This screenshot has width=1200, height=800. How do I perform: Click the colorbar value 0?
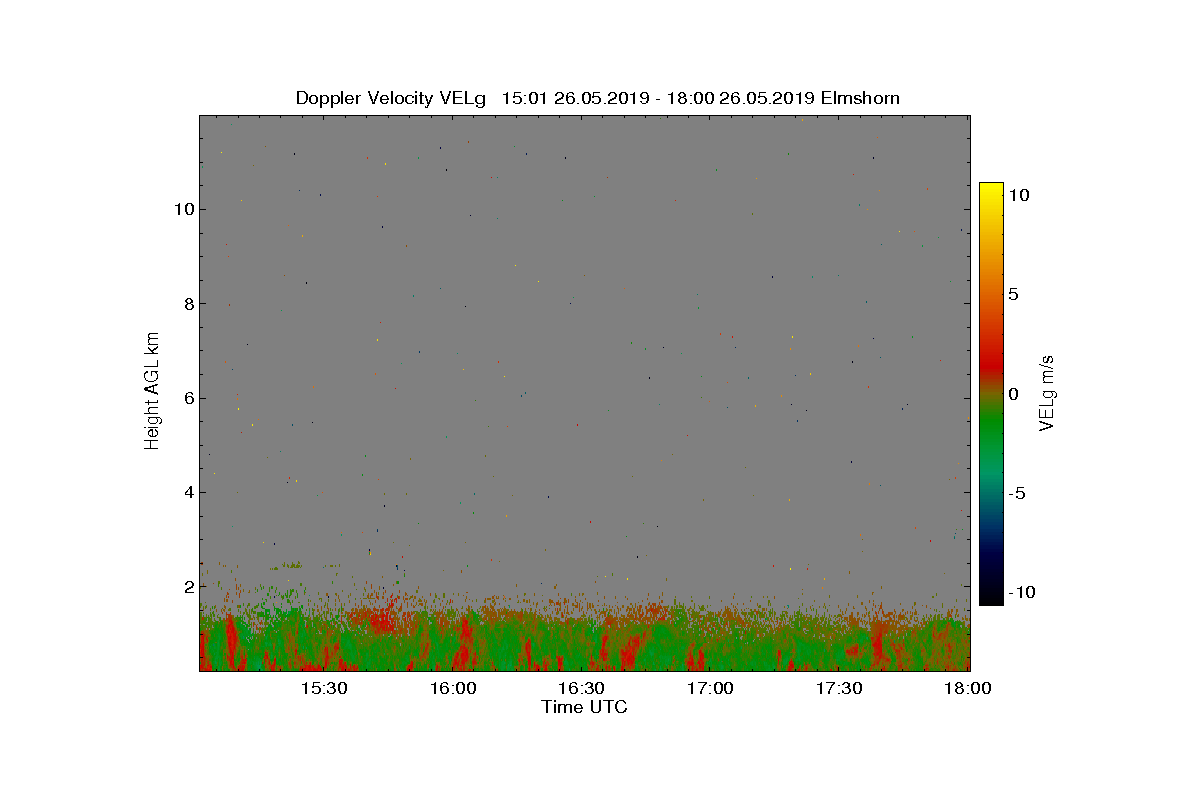click(x=1013, y=394)
